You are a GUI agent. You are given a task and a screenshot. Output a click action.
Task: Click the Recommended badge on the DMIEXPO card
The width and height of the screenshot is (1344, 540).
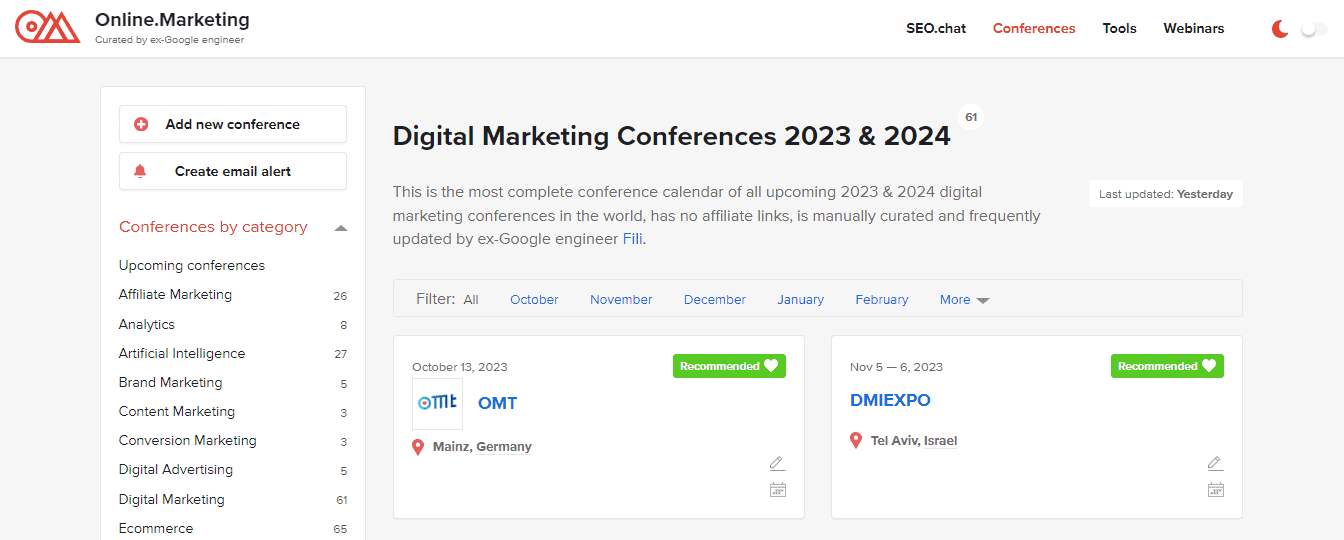coord(1167,366)
